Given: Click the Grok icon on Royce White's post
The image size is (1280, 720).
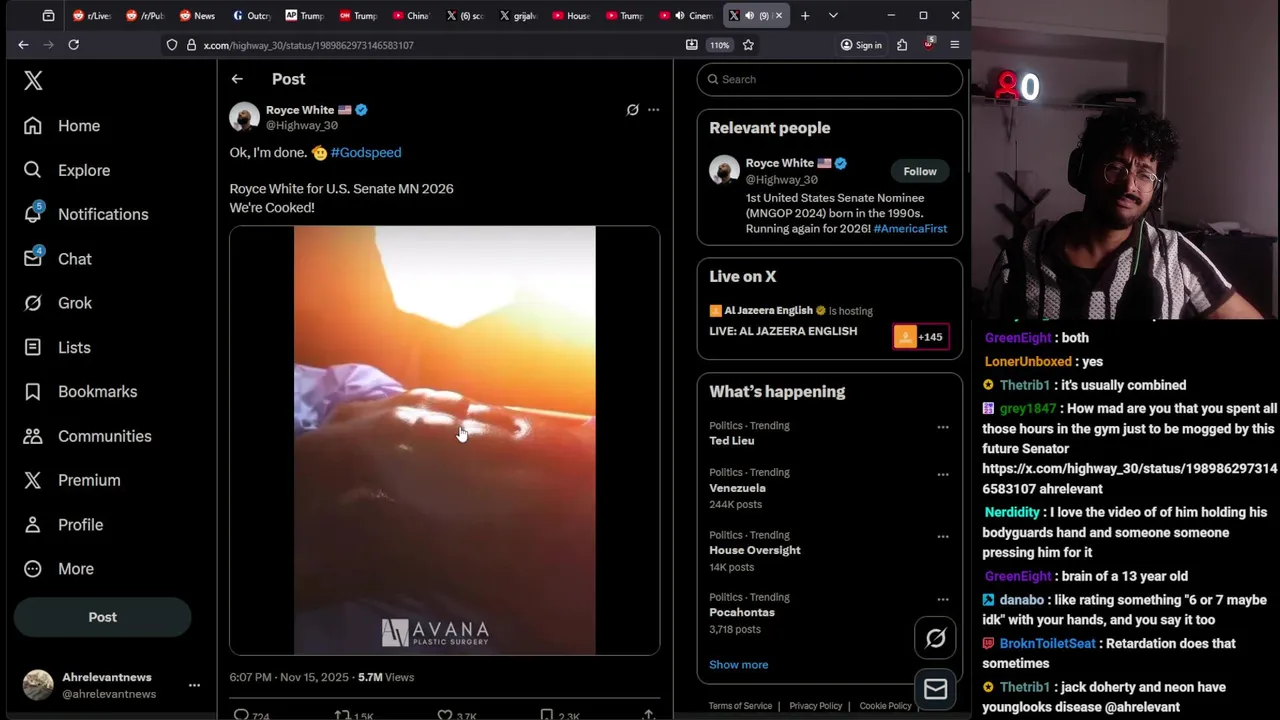Looking at the screenshot, I should click(x=632, y=110).
